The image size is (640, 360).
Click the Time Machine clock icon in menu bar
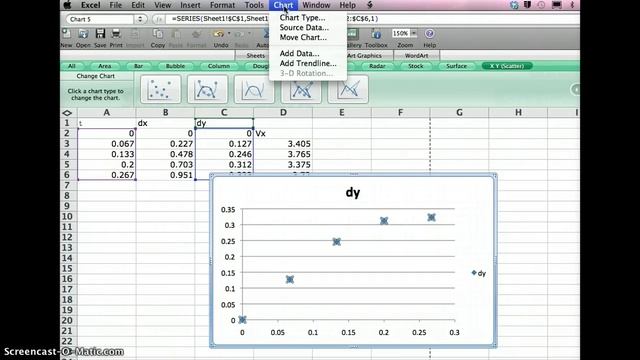click(x=541, y=5)
